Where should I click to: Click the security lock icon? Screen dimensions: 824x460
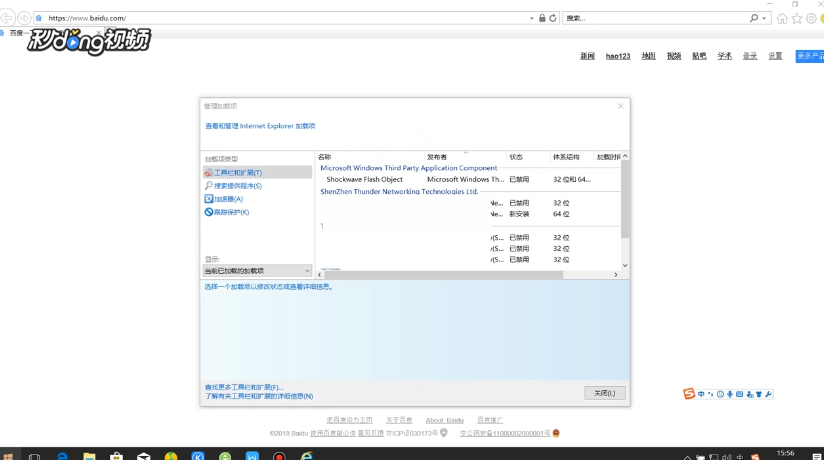coord(542,18)
